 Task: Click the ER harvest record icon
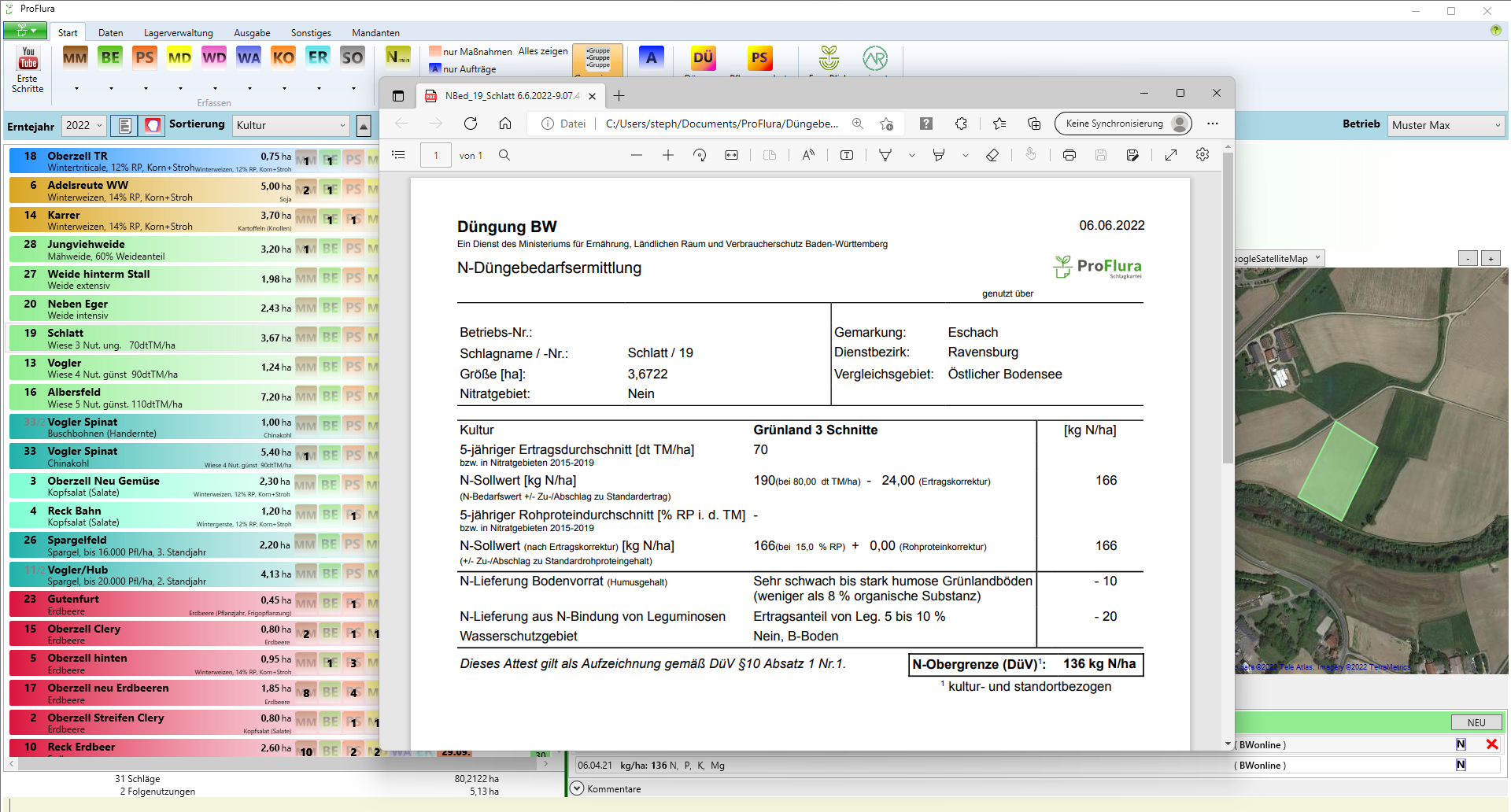[x=318, y=57]
